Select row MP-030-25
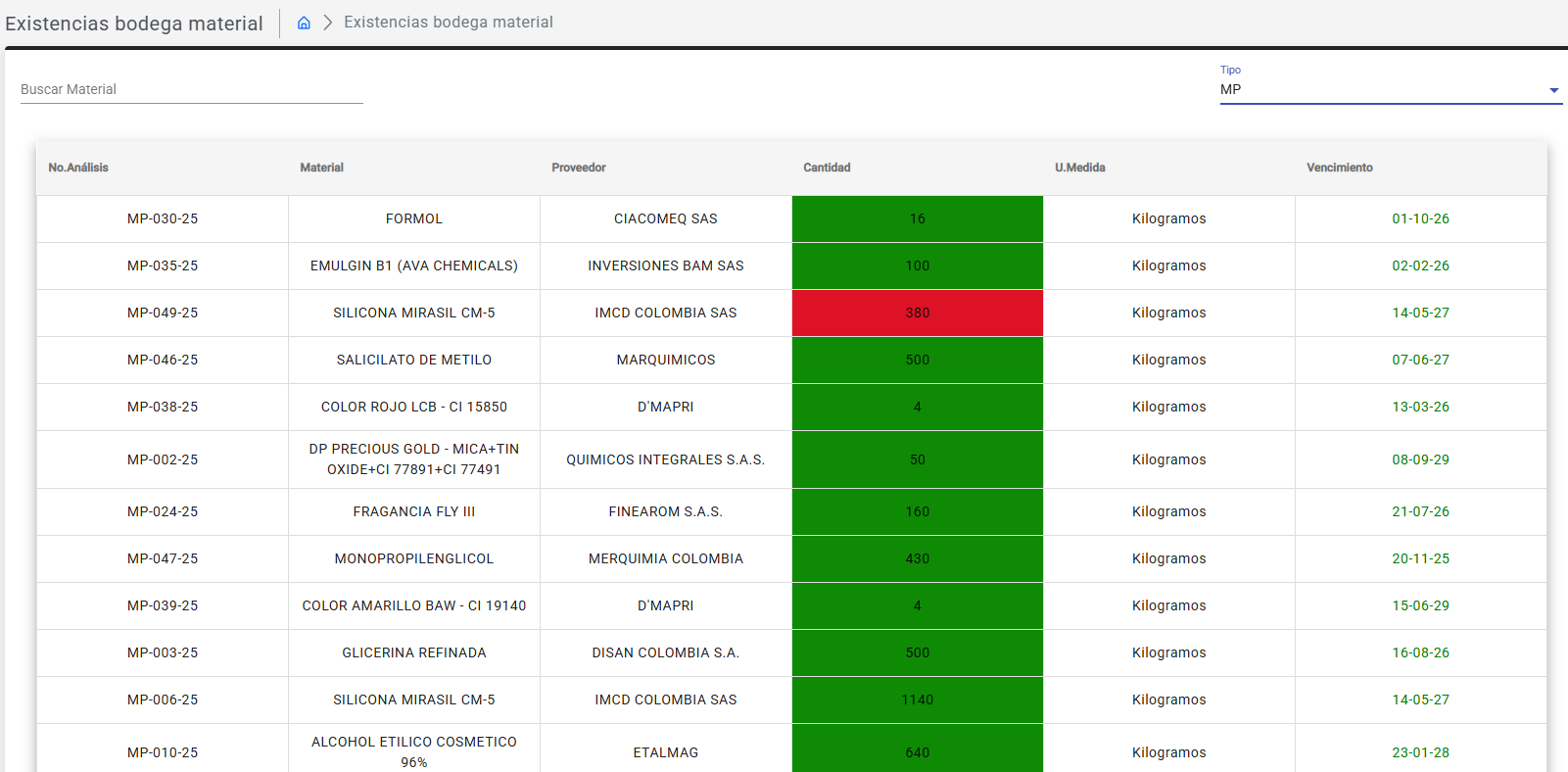 (163, 218)
